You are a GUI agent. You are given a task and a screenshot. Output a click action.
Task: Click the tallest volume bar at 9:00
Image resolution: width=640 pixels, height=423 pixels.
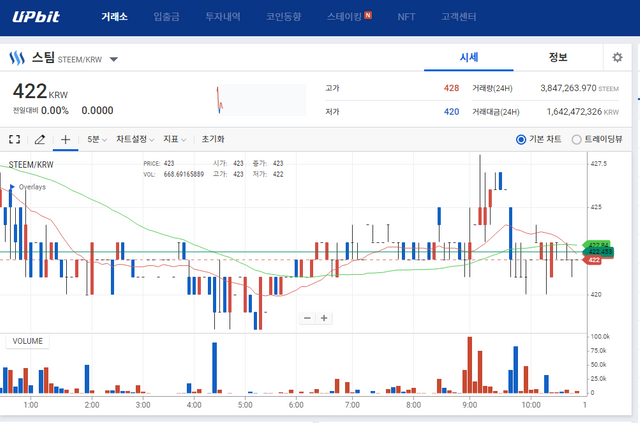(470, 365)
